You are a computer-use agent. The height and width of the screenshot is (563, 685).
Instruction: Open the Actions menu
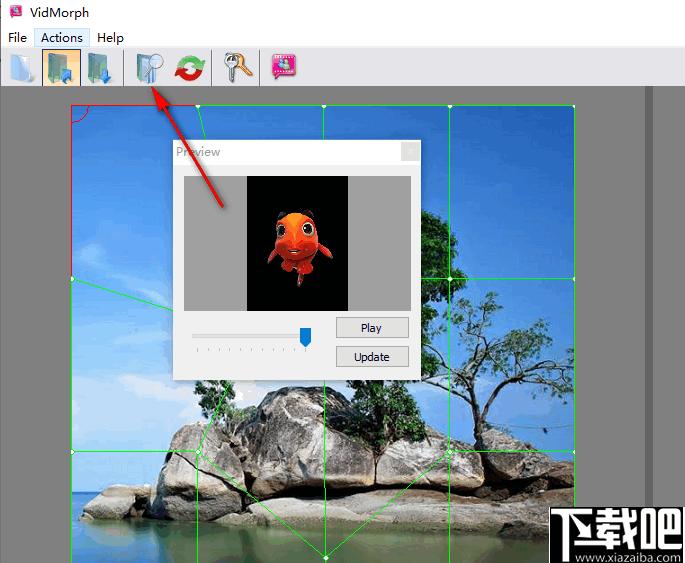pyautogui.click(x=62, y=38)
